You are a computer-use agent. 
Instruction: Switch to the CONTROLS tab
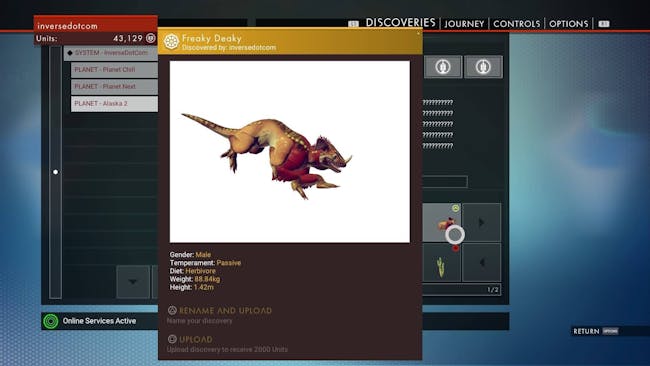[517, 24]
